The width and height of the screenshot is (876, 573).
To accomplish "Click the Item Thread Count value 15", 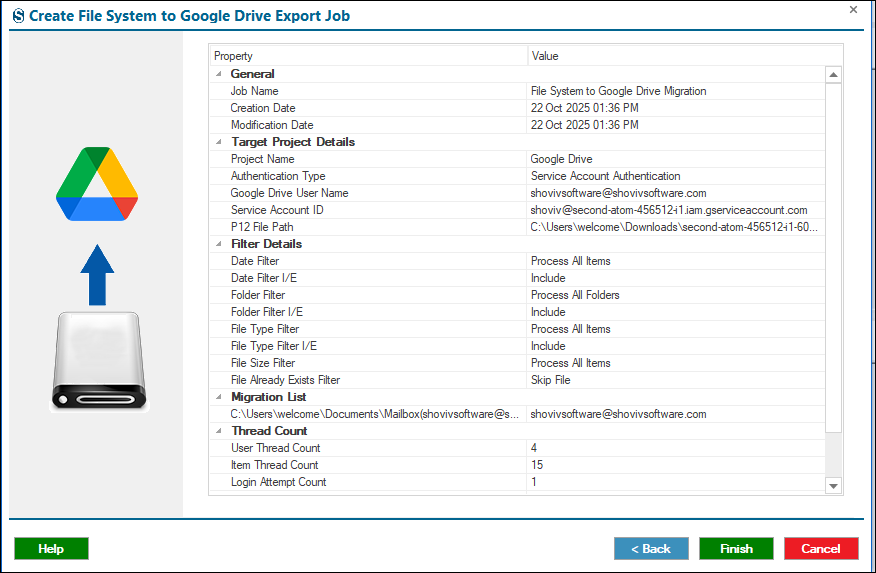I will (x=537, y=465).
